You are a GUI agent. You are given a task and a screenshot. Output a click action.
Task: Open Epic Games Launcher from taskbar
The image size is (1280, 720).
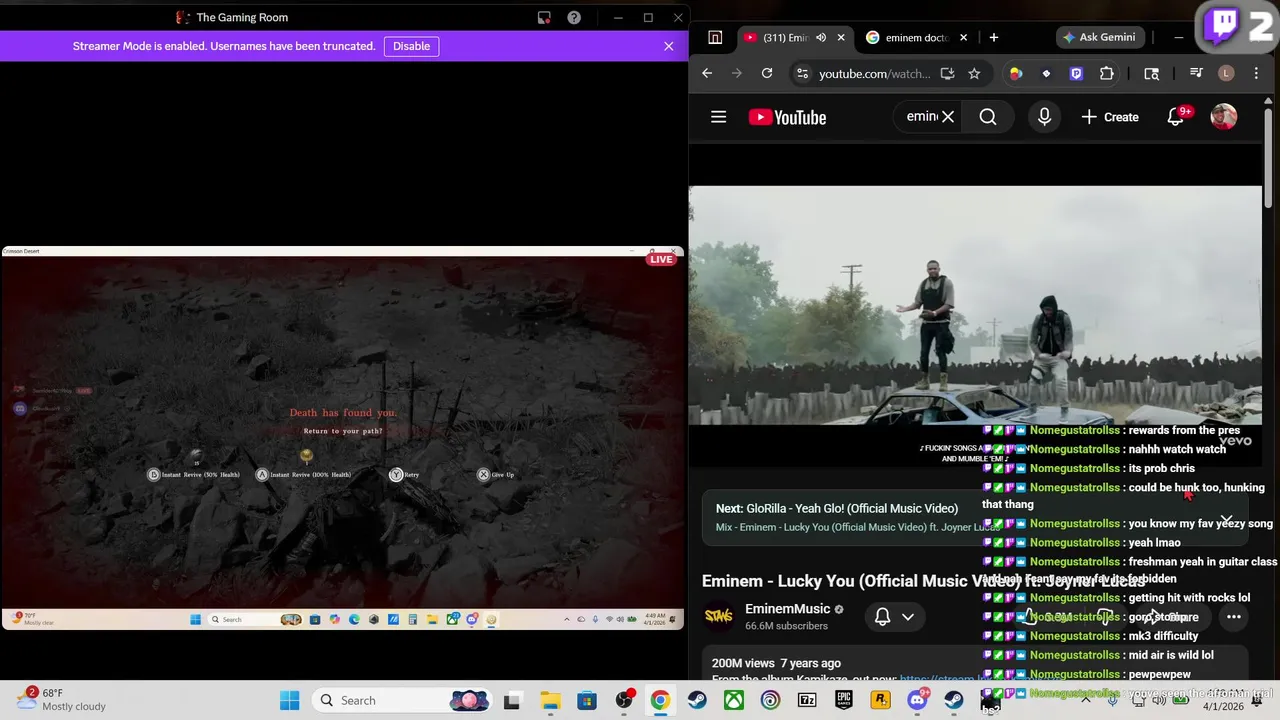coord(844,700)
